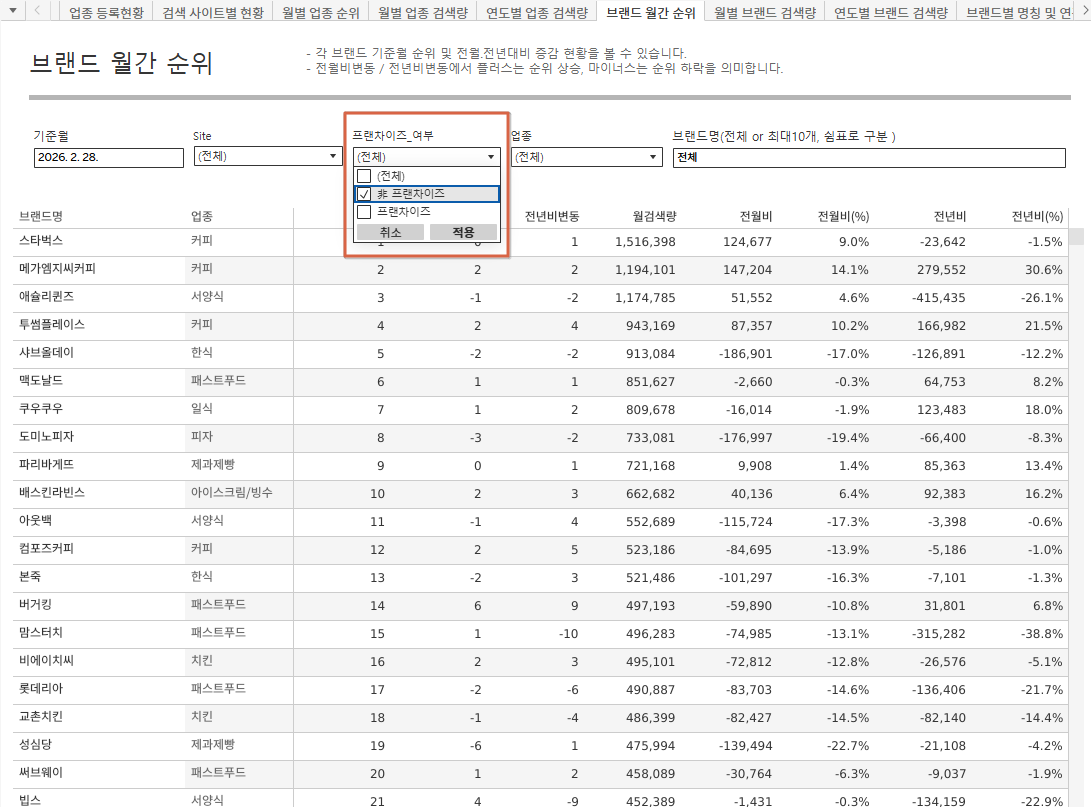Open the 업종 filter dropdown
The image size is (1091, 807).
click(x=653, y=157)
